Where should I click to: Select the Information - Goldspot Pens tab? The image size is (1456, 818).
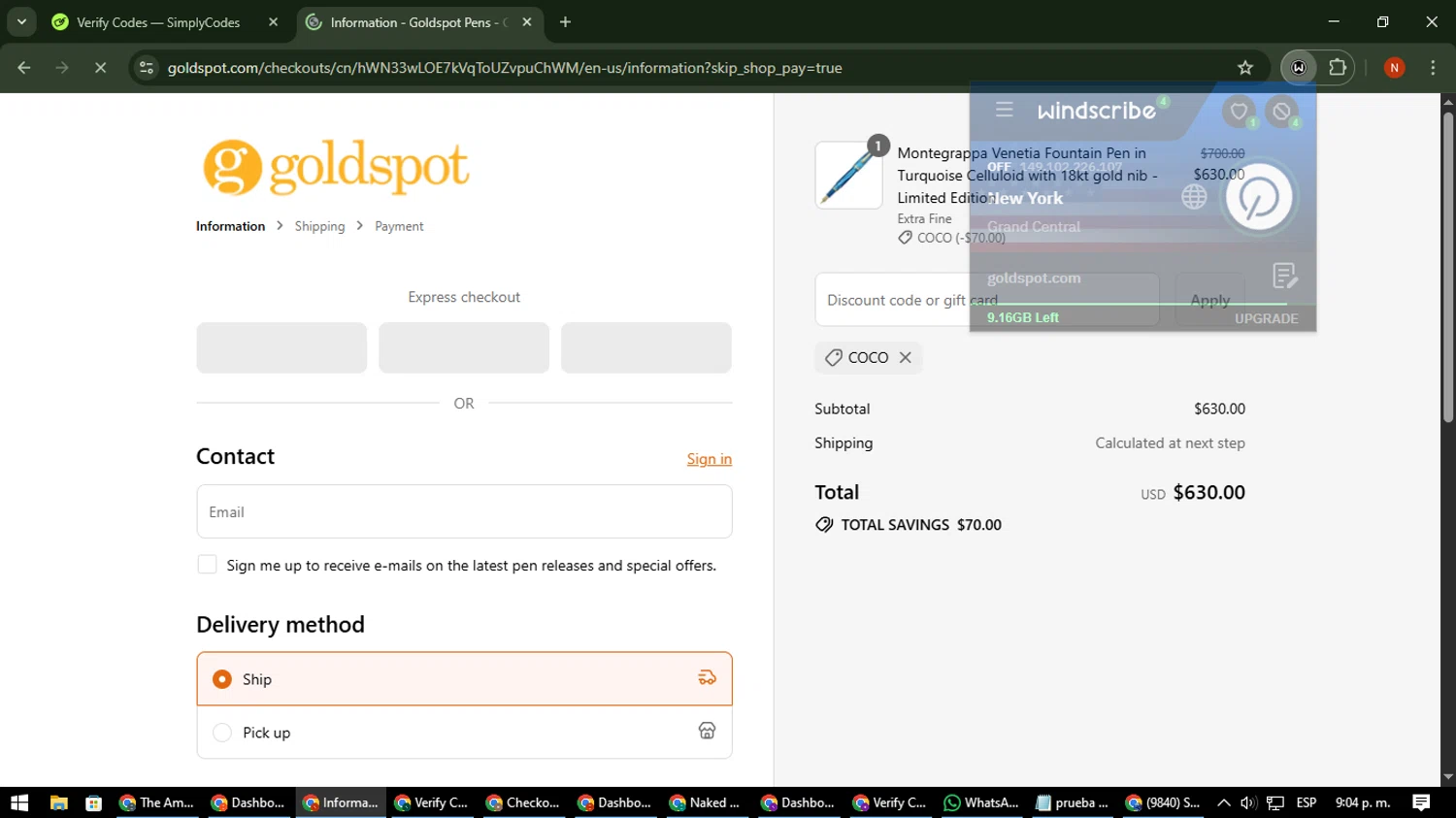point(419,22)
